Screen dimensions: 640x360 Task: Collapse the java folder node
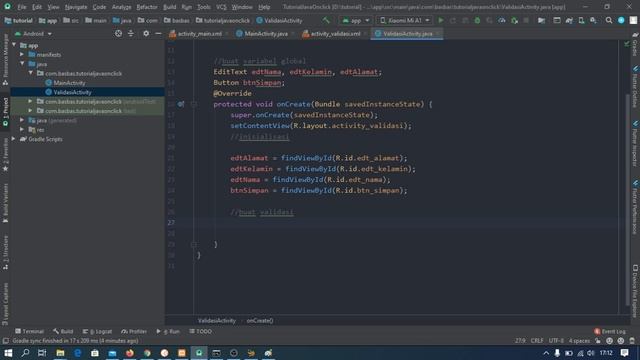pyautogui.click(x=22, y=64)
